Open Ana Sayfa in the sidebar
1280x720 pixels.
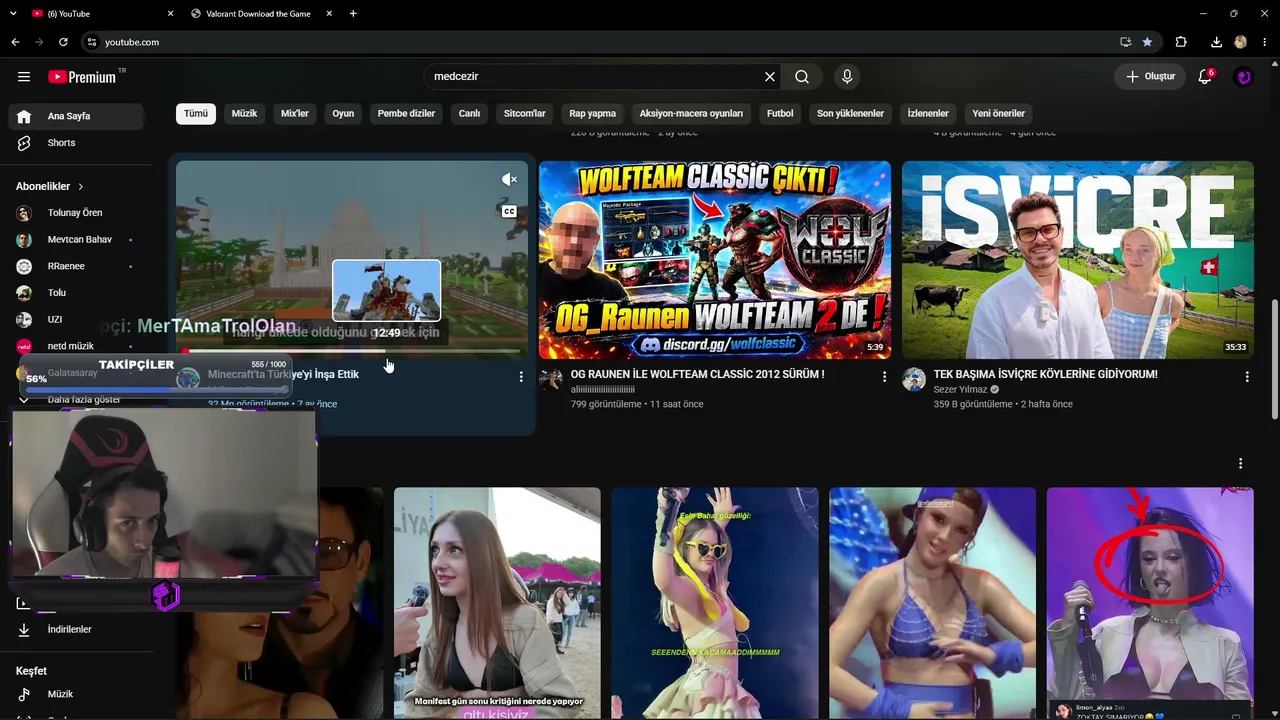pyautogui.click(x=75, y=116)
